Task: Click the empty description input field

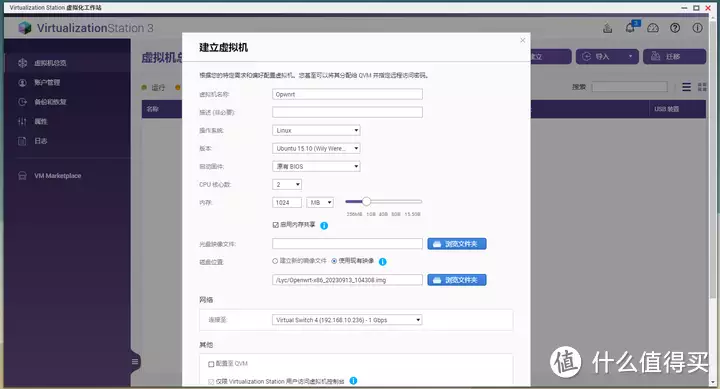Action: pos(347,112)
